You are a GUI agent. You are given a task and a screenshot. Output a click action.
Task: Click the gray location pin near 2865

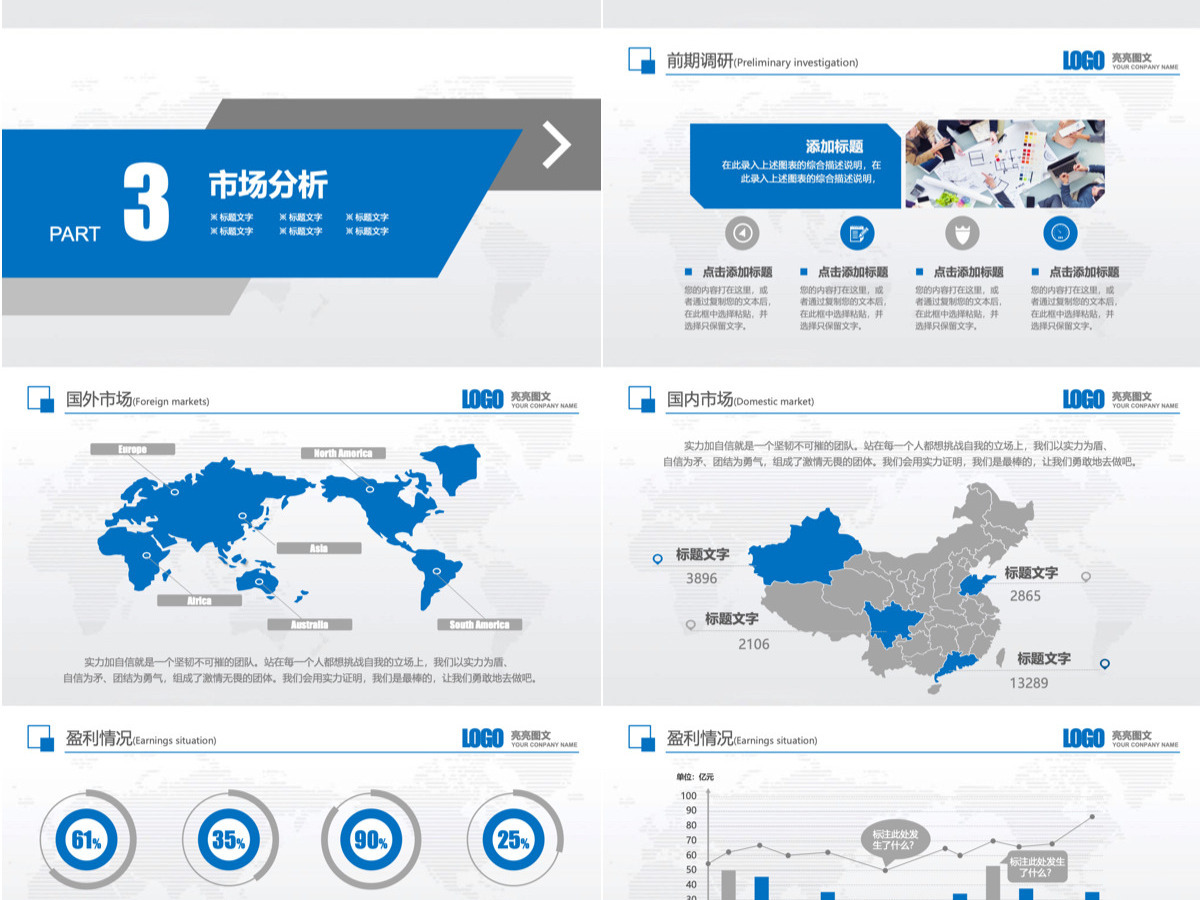pos(1086,577)
